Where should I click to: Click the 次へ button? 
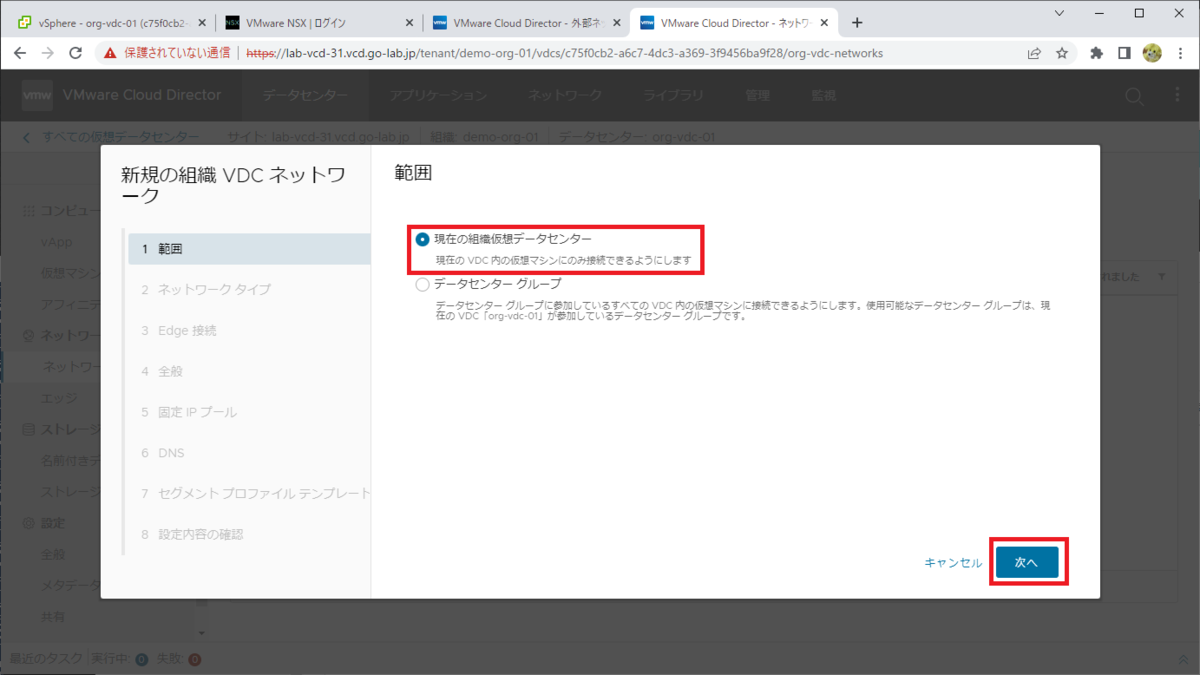click(x=1027, y=563)
